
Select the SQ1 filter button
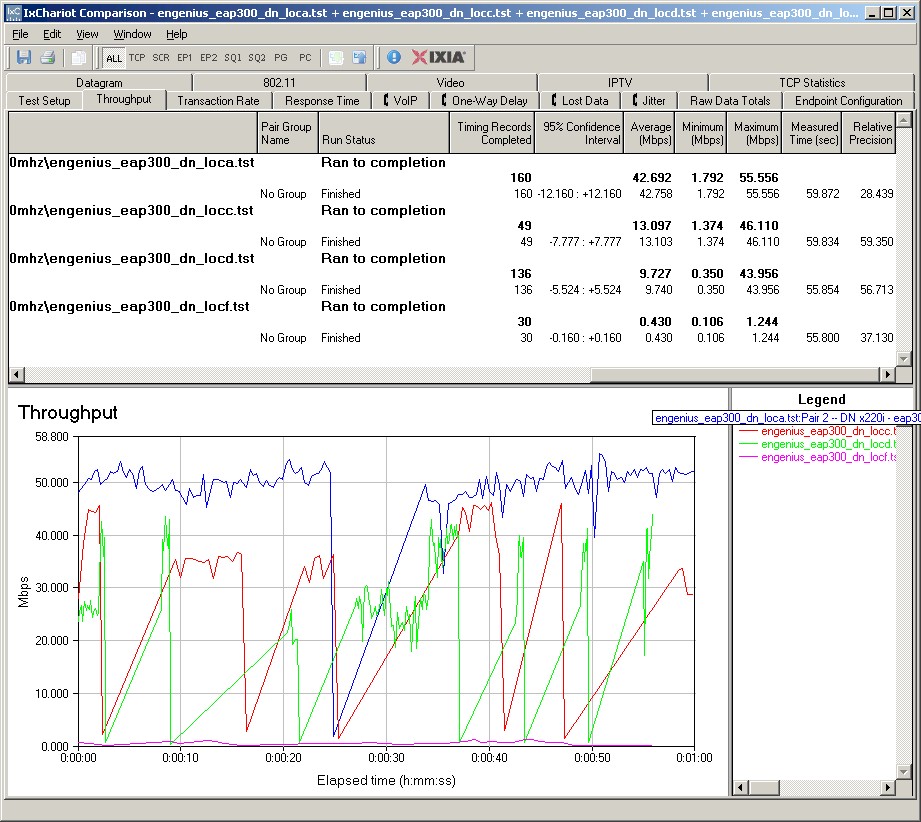pyautogui.click(x=233, y=58)
